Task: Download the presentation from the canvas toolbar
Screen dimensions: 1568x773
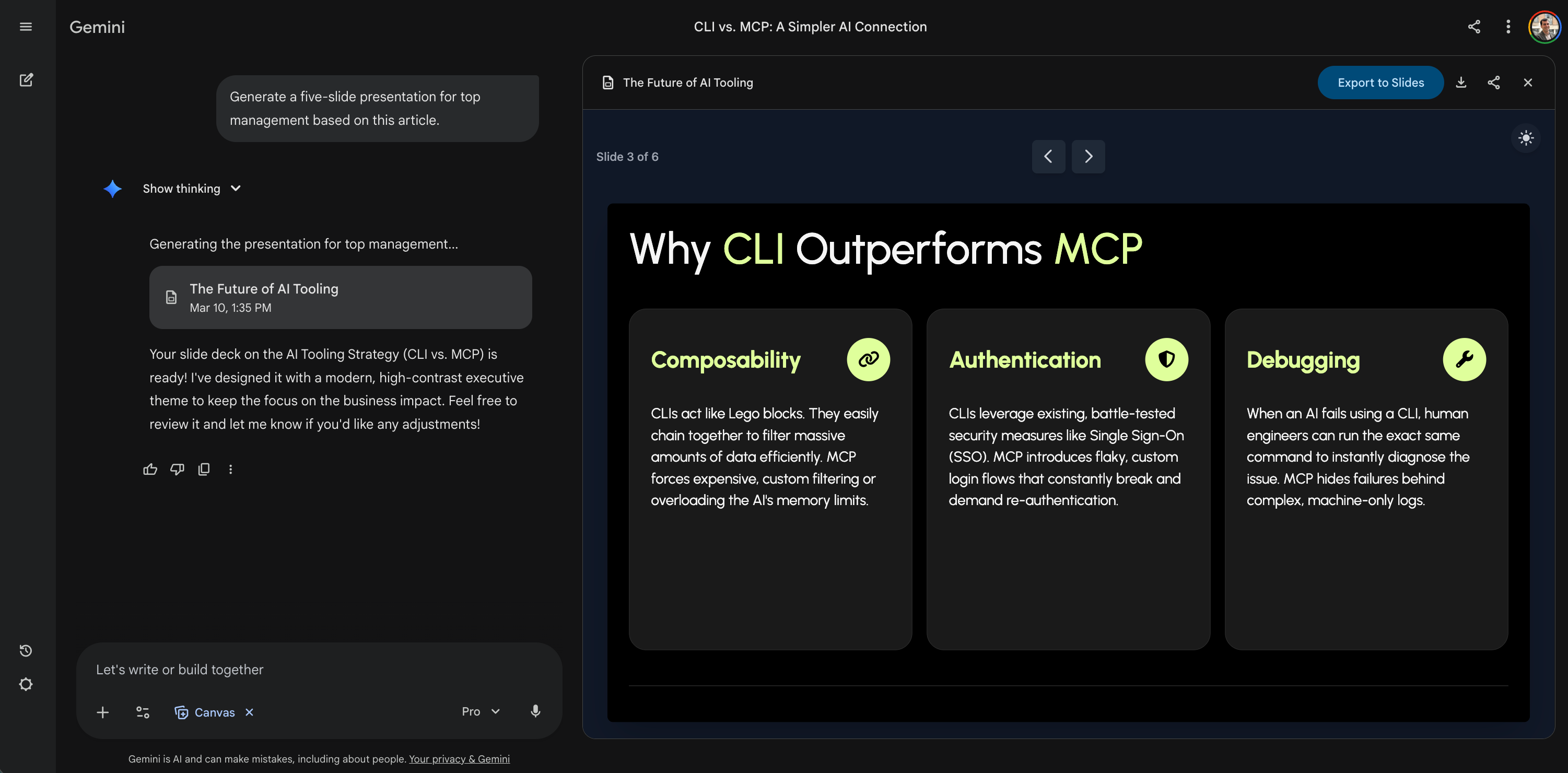Action: 1461,83
